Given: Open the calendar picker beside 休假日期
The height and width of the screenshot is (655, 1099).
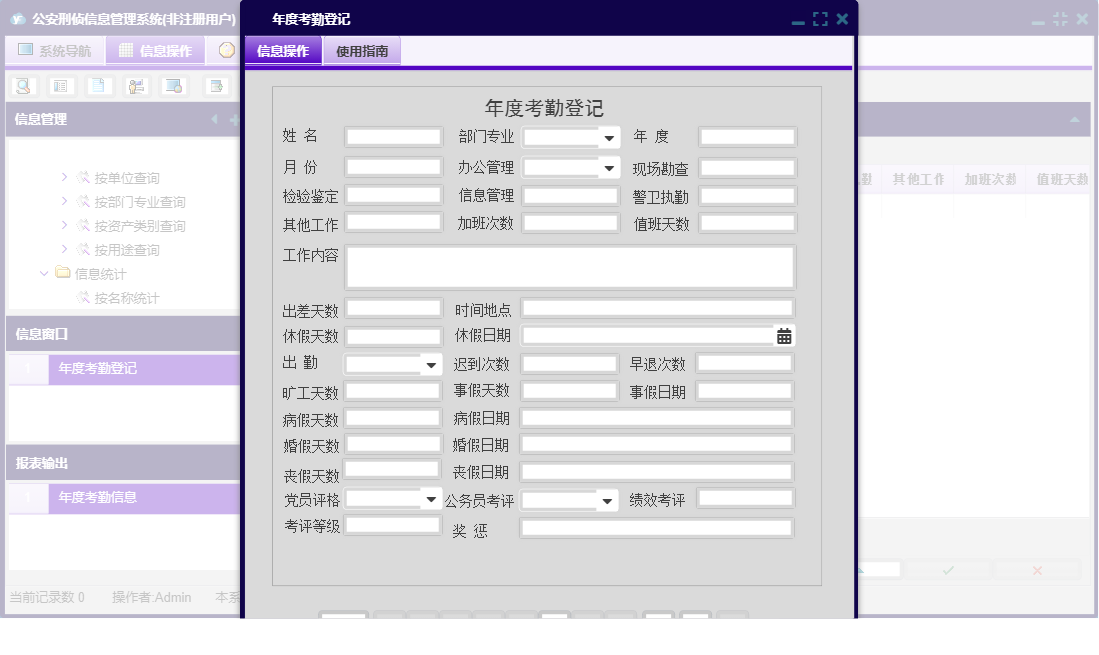Looking at the screenshot, I should click(x=784, y=336).
